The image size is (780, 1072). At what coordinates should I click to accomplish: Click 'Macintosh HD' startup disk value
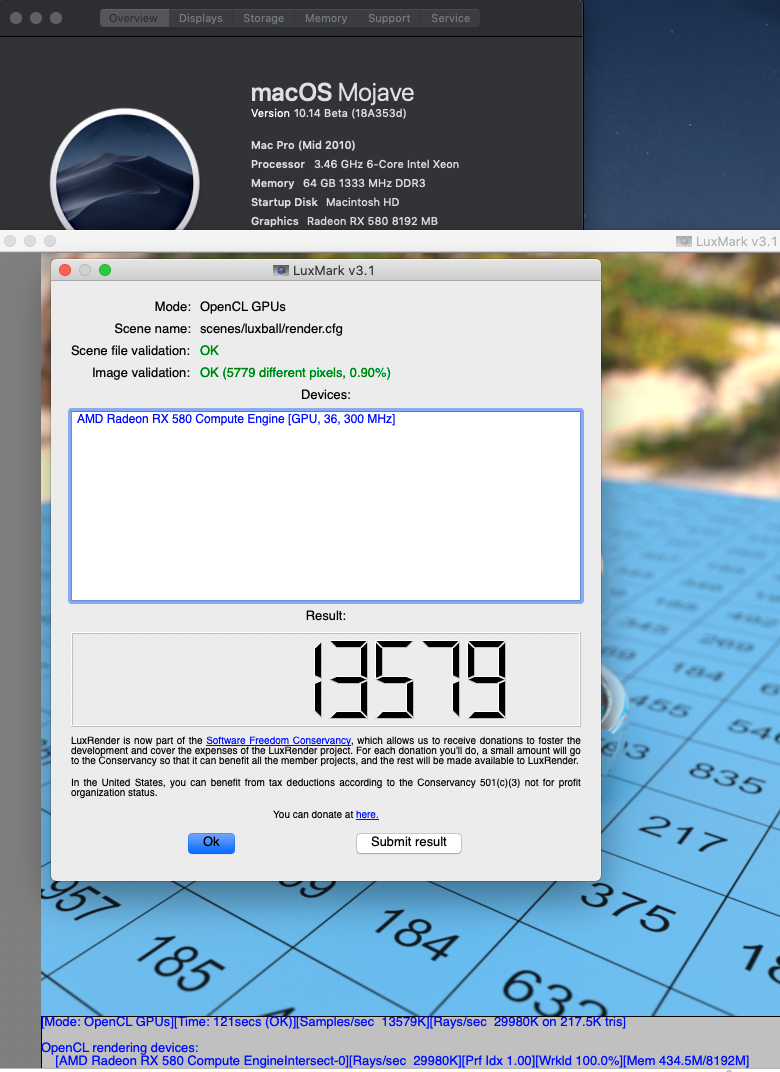click(x=362, y=202)
